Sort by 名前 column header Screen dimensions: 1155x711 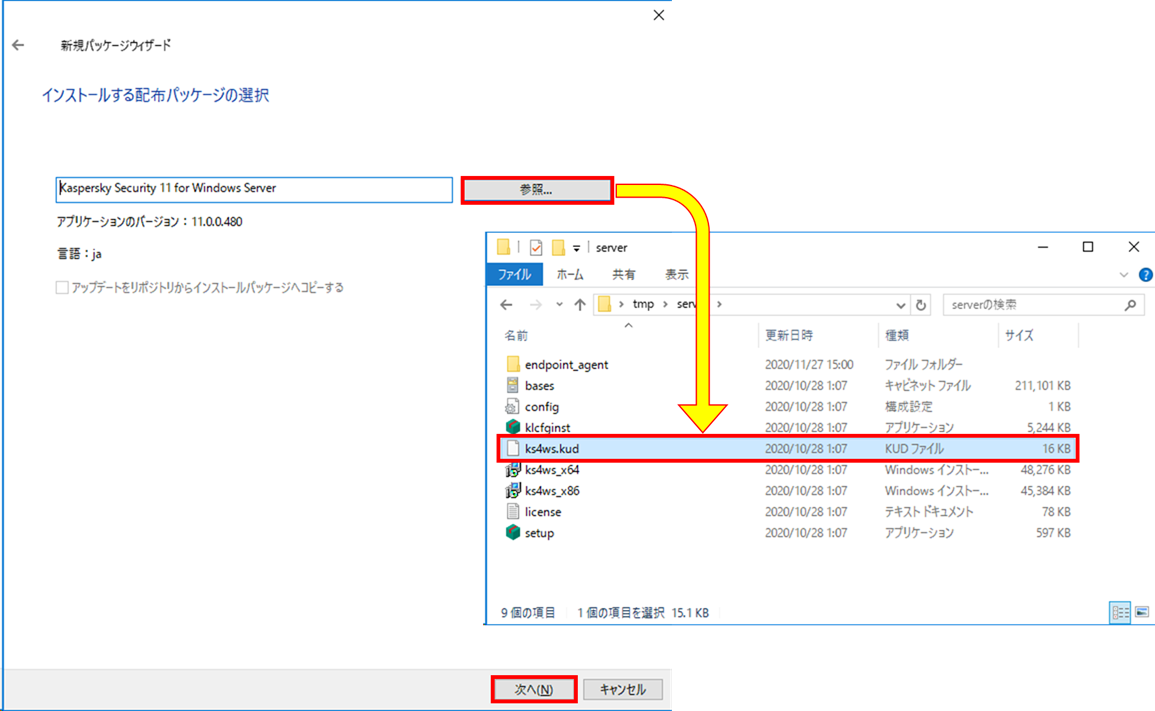coord(516,335)
